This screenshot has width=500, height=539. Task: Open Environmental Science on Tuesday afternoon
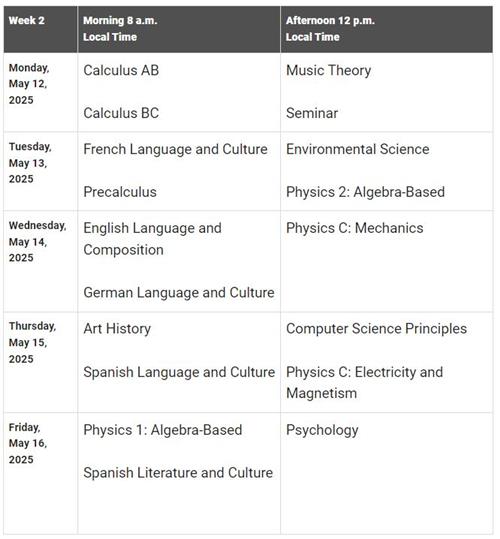coord(358,150)
